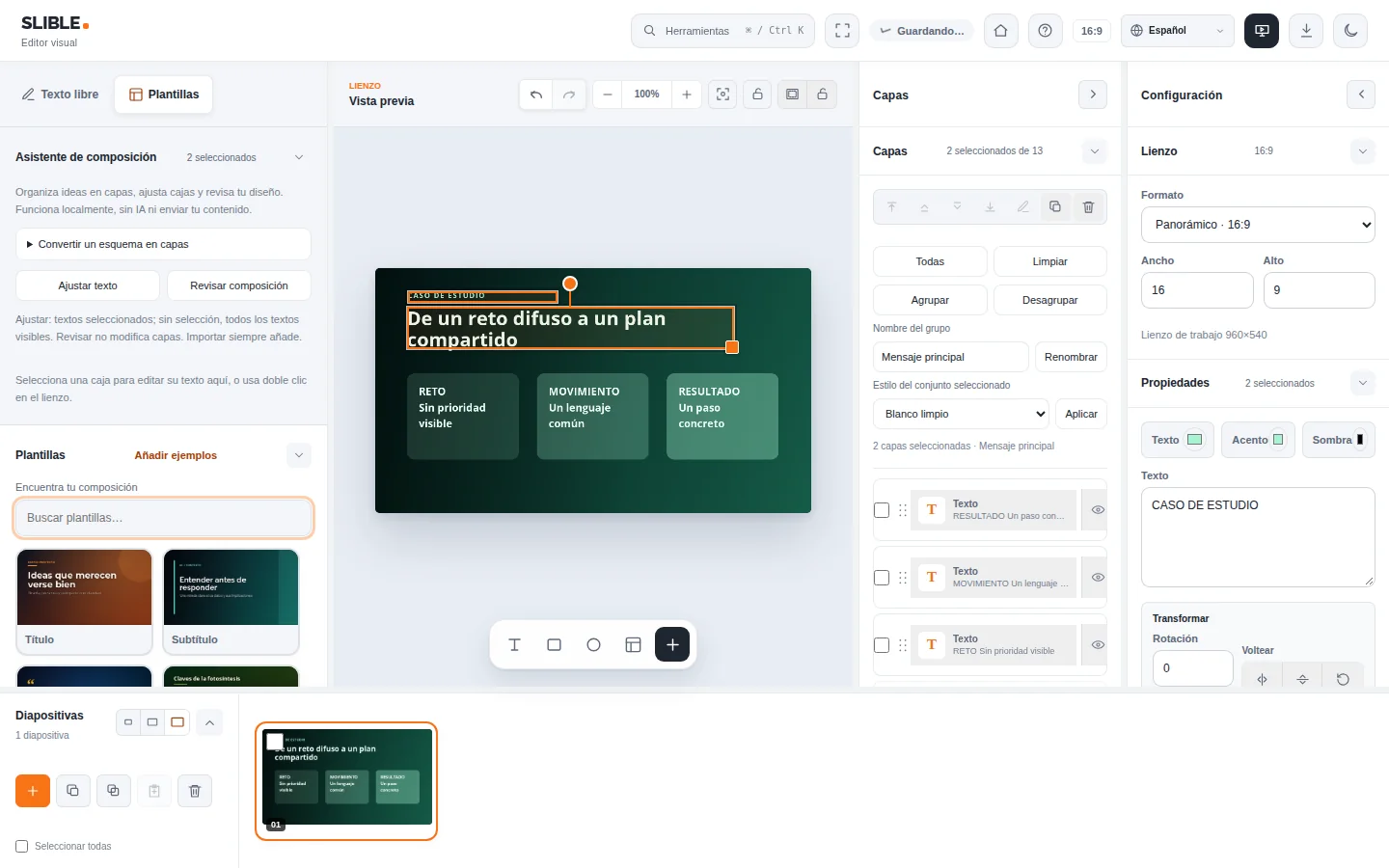Click the Añadir ejemplos link

pos(176,455)
